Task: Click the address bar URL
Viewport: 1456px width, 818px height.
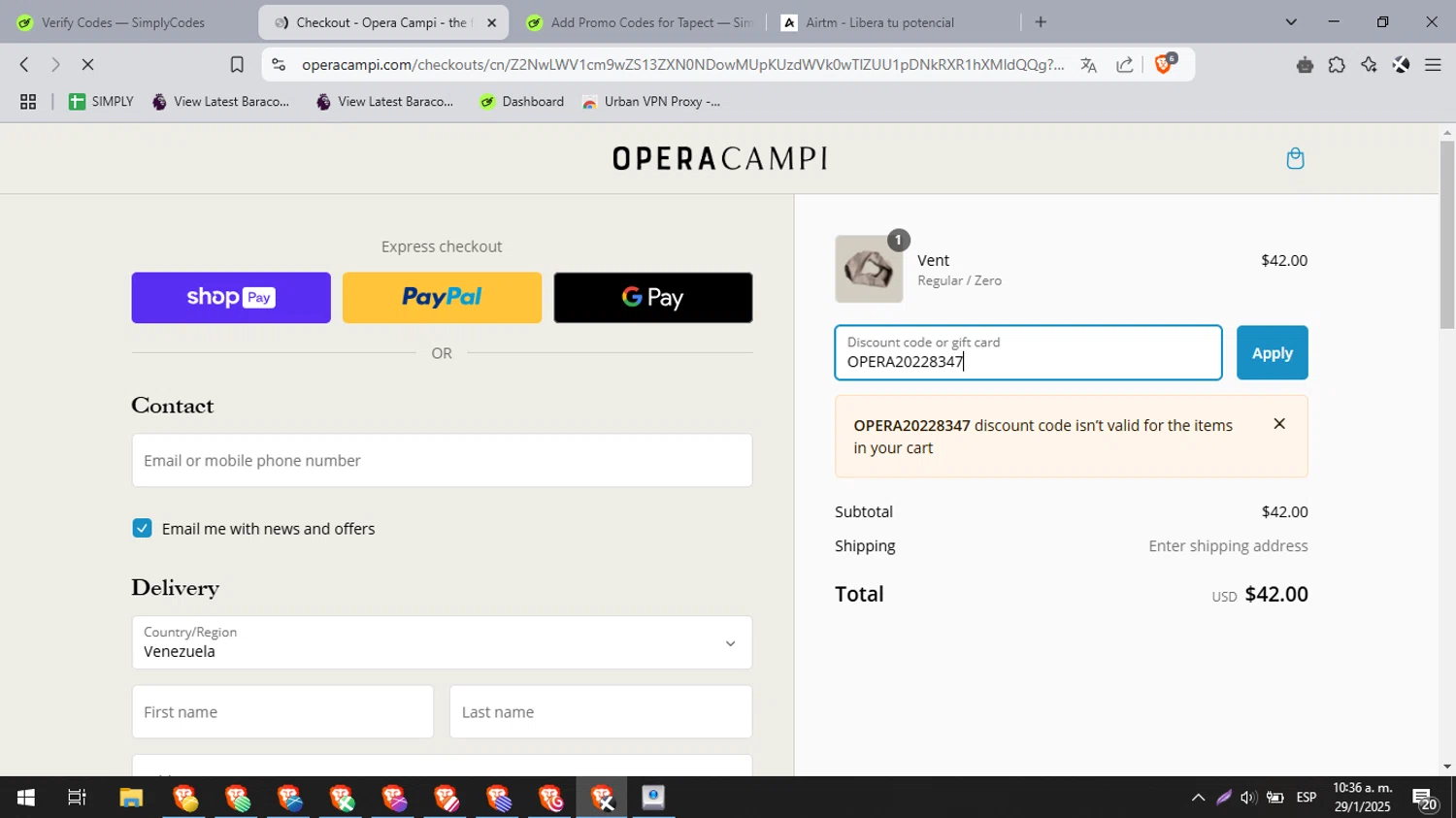Action: [x=682, y=65]
